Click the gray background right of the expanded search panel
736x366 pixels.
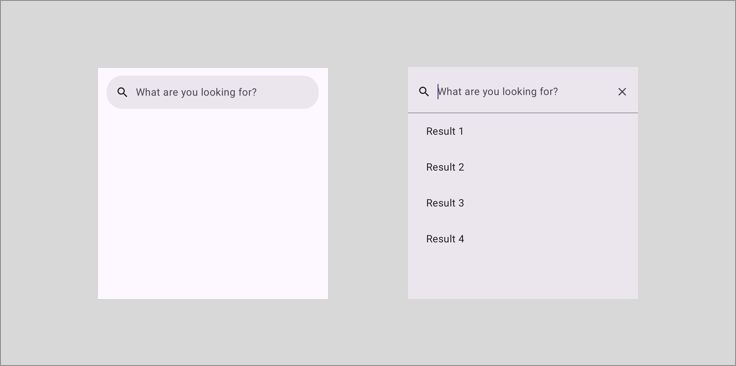686,183
